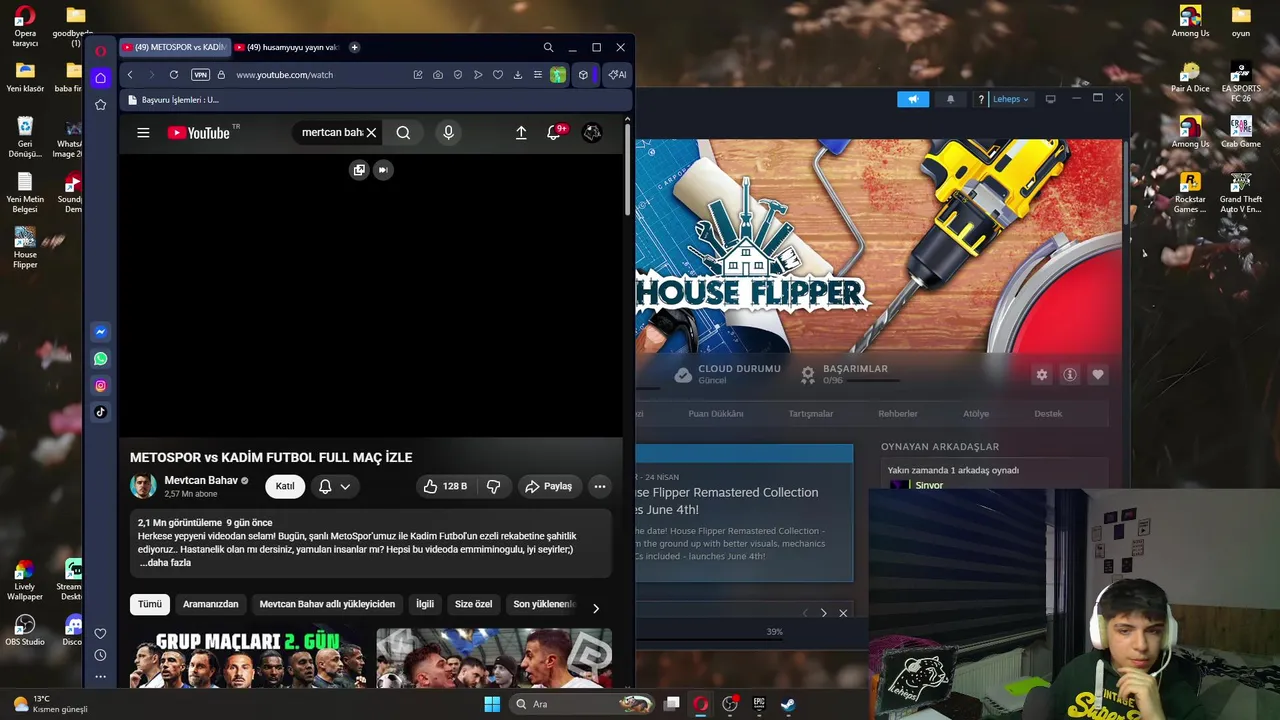The height and width of the screenshot is (720, 1280).
Task: Click the Katıl join button
Action: click(285, 486)
